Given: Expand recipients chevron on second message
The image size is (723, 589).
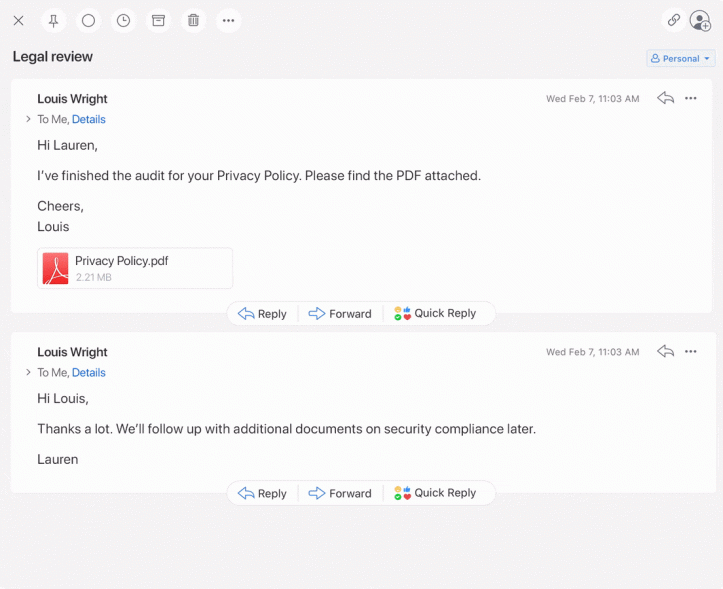Looking at the screenshot, I should tap(28, 372).
